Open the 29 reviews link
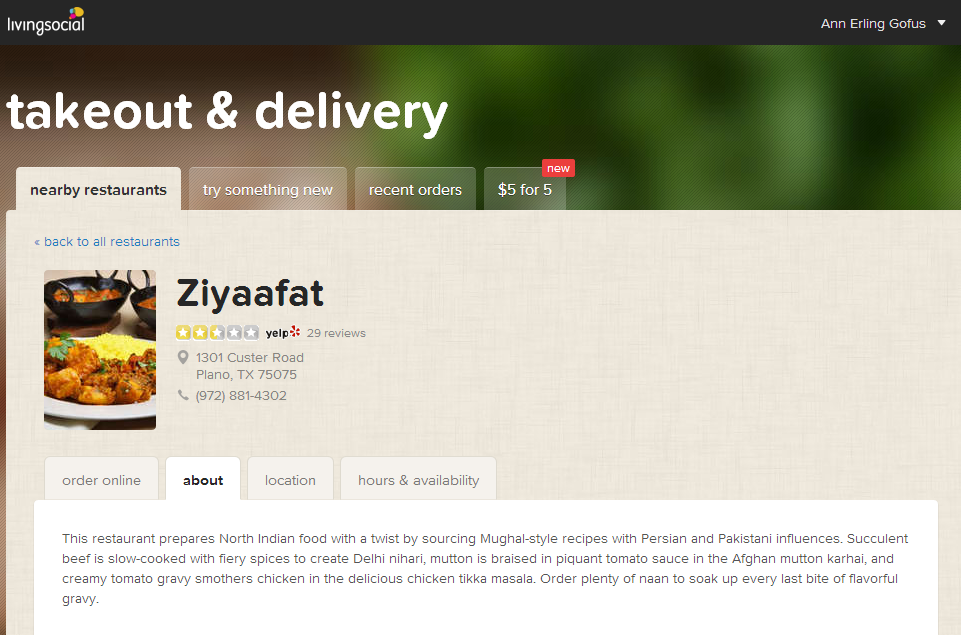The width and height of the screenshot is (961, 635). [336, 333]
